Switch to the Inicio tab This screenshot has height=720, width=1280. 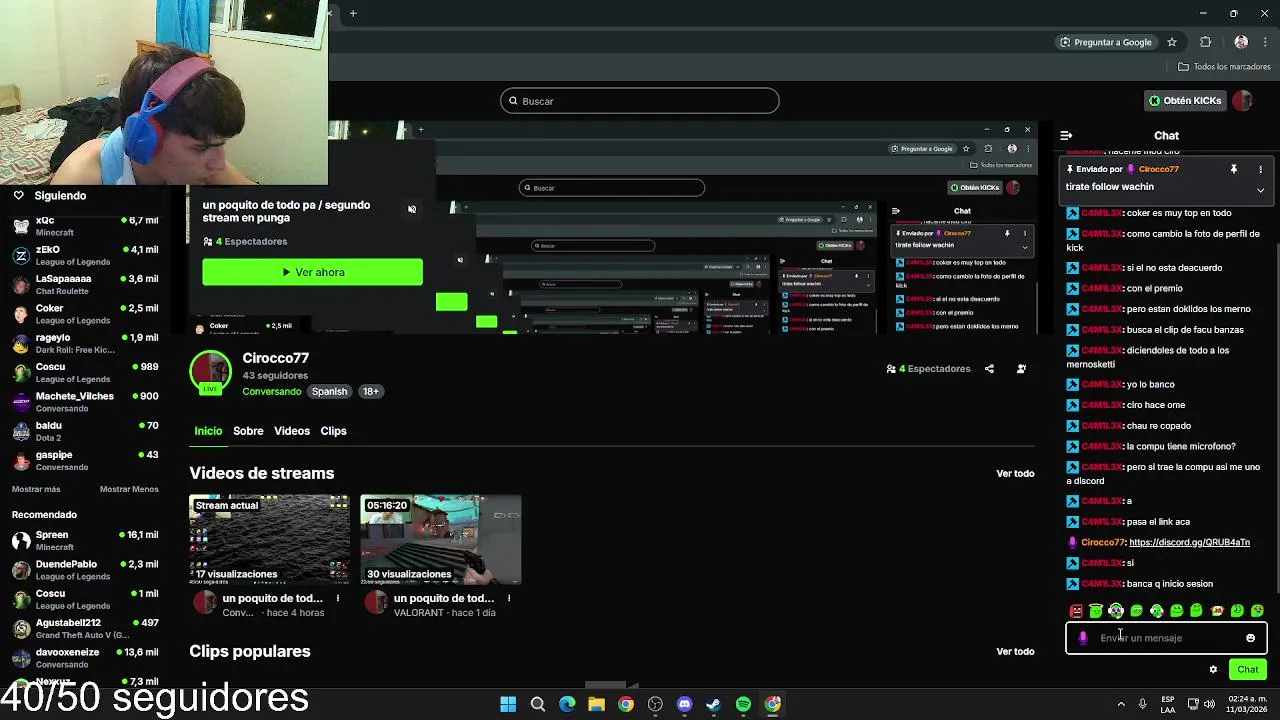208,431
